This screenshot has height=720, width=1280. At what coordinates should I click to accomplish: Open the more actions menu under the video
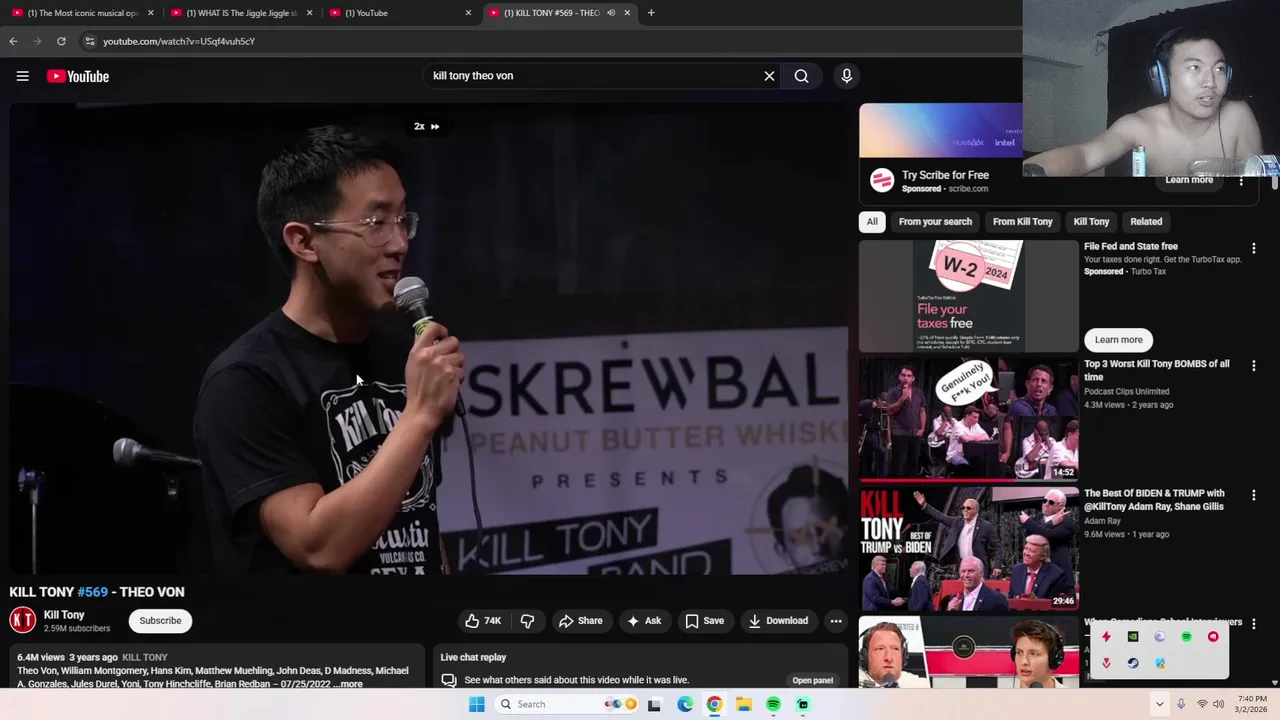click(836, 621)
